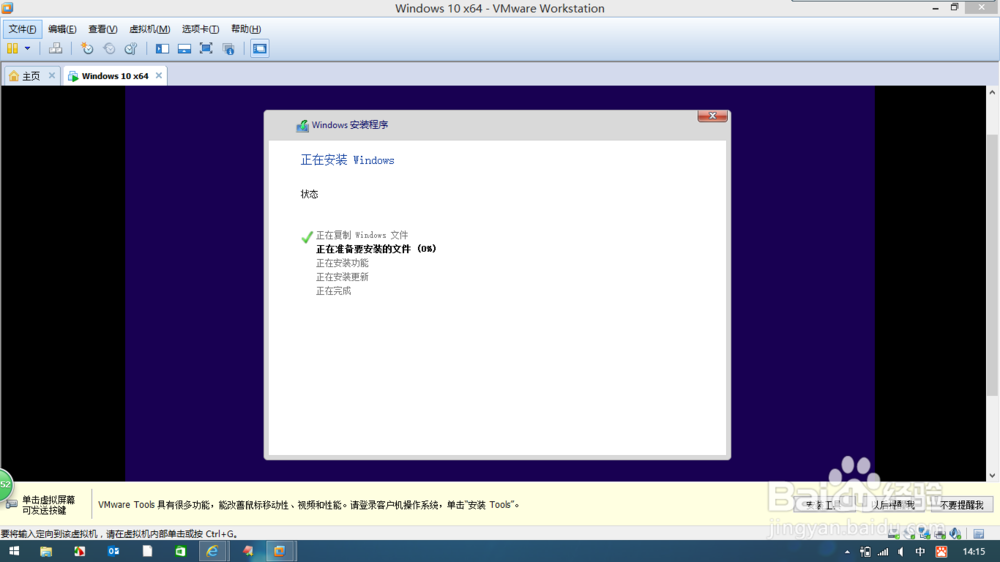Click the volume speaker tray icon
Viewport: 1000px width, 562px height.
[901, 552]
